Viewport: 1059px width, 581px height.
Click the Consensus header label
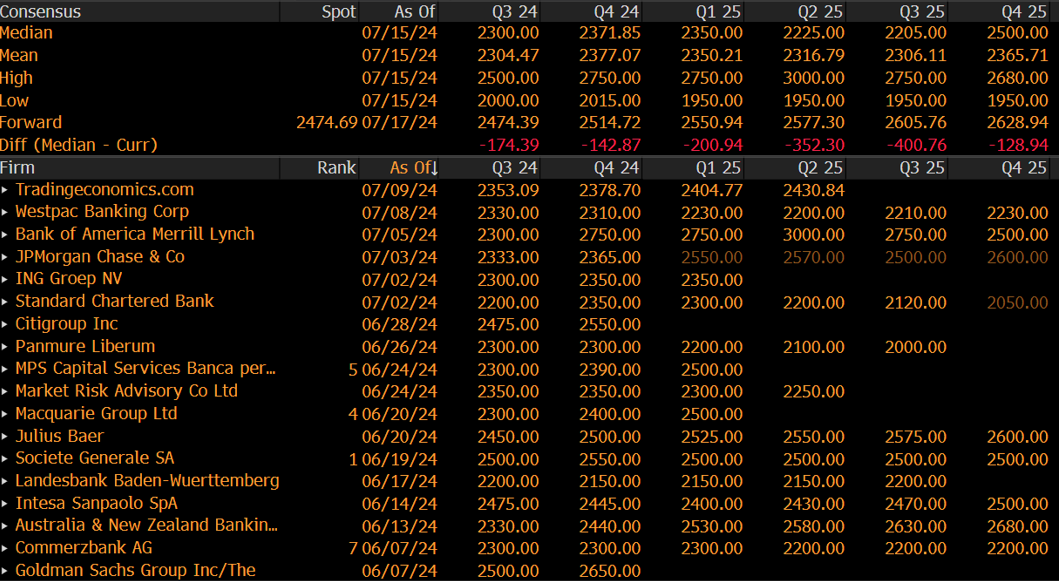click(41, 11)
